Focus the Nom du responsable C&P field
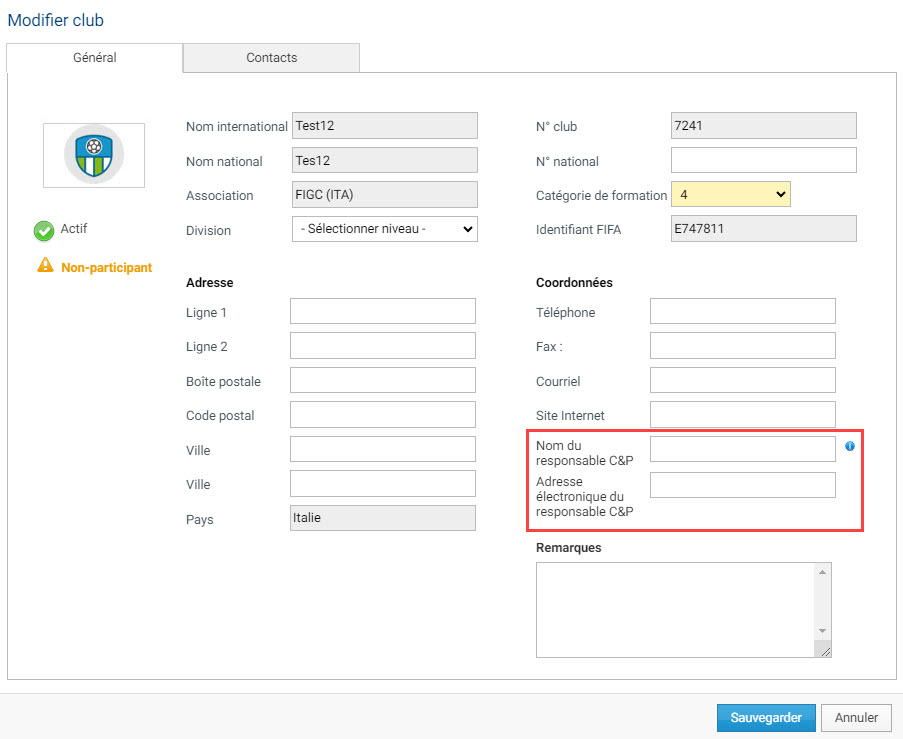This screenshot has width=903, height=739. pos(743,449)
